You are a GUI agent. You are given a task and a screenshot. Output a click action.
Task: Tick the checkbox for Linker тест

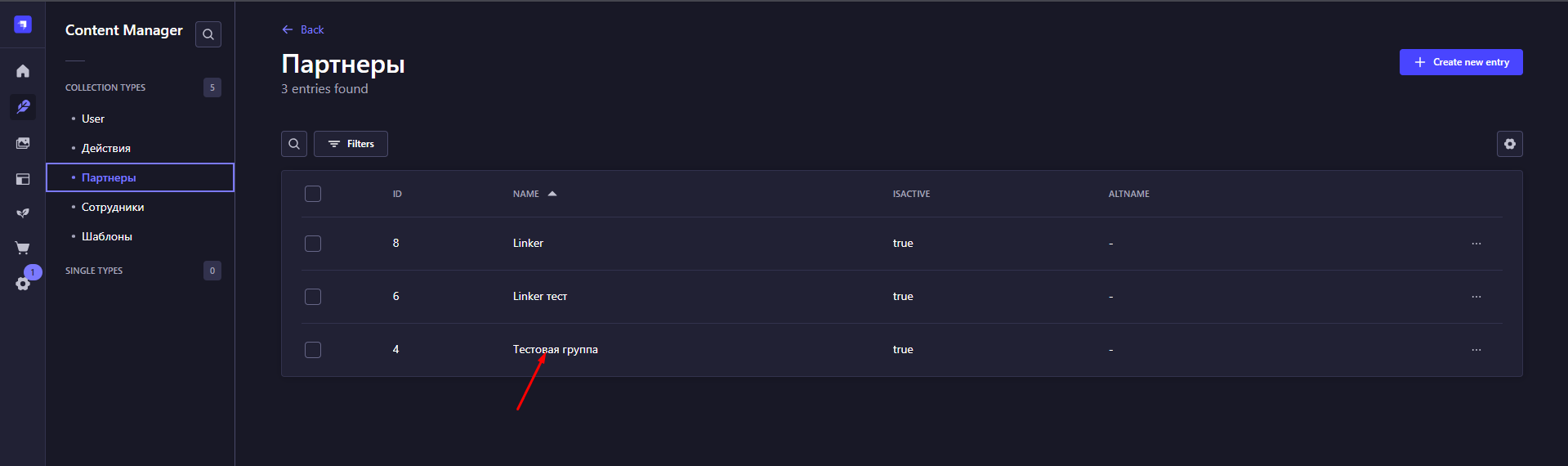(313, 297)
